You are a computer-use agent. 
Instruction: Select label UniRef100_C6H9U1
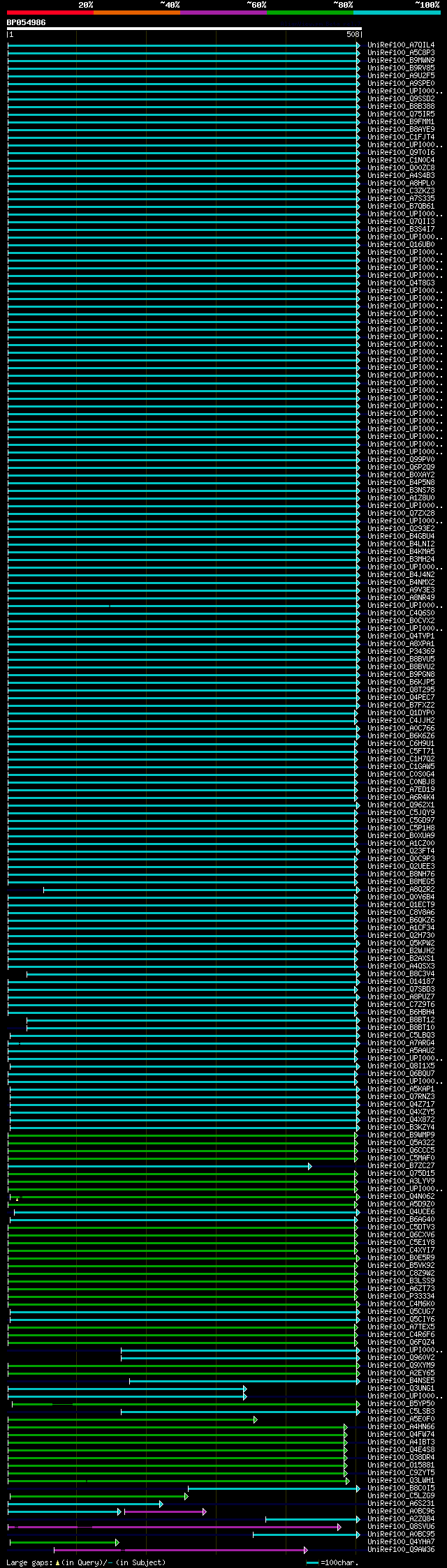point(401,744)
